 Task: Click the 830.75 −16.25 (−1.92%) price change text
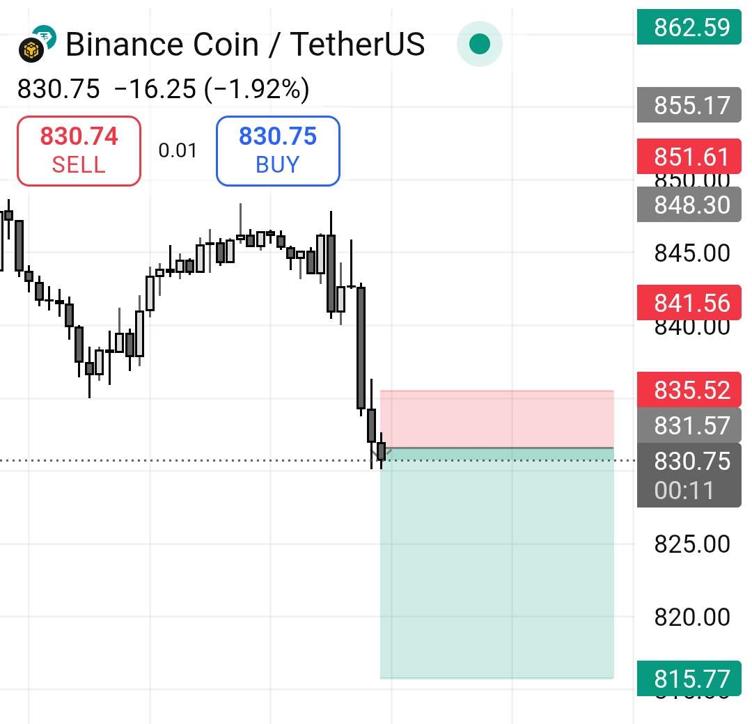pos(163,90)
